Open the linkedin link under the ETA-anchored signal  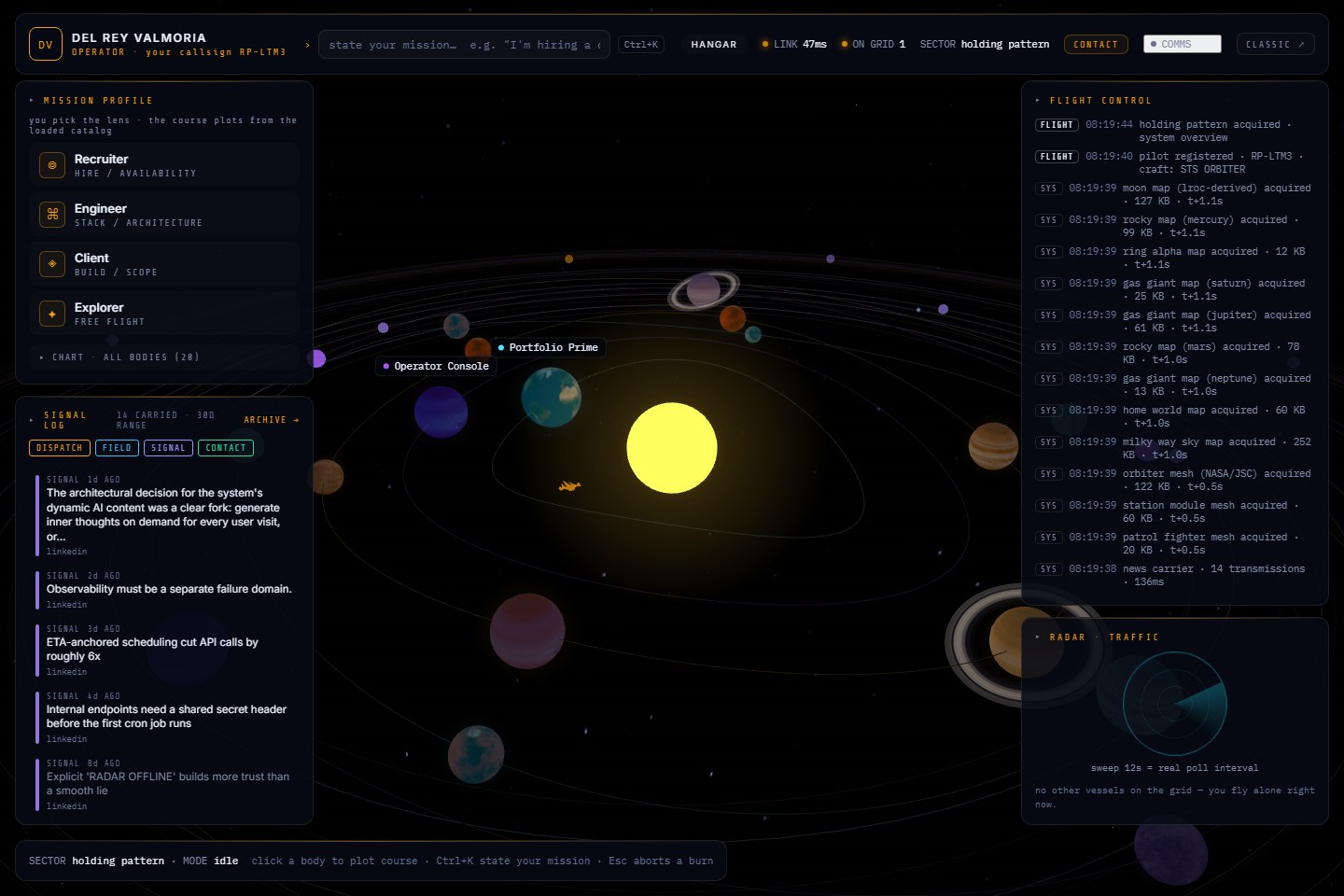tap(67, 672)
